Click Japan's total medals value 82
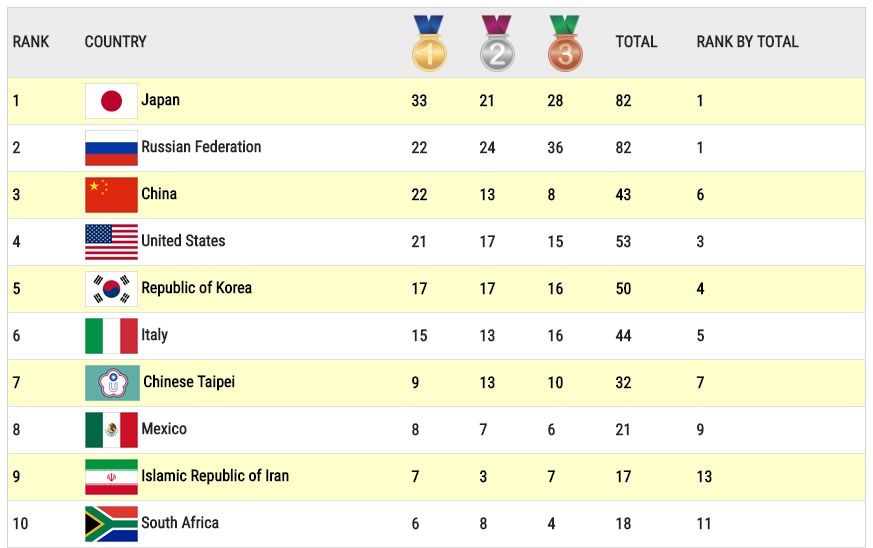Viewport: 873px width, 548px height. coord(623,101)
